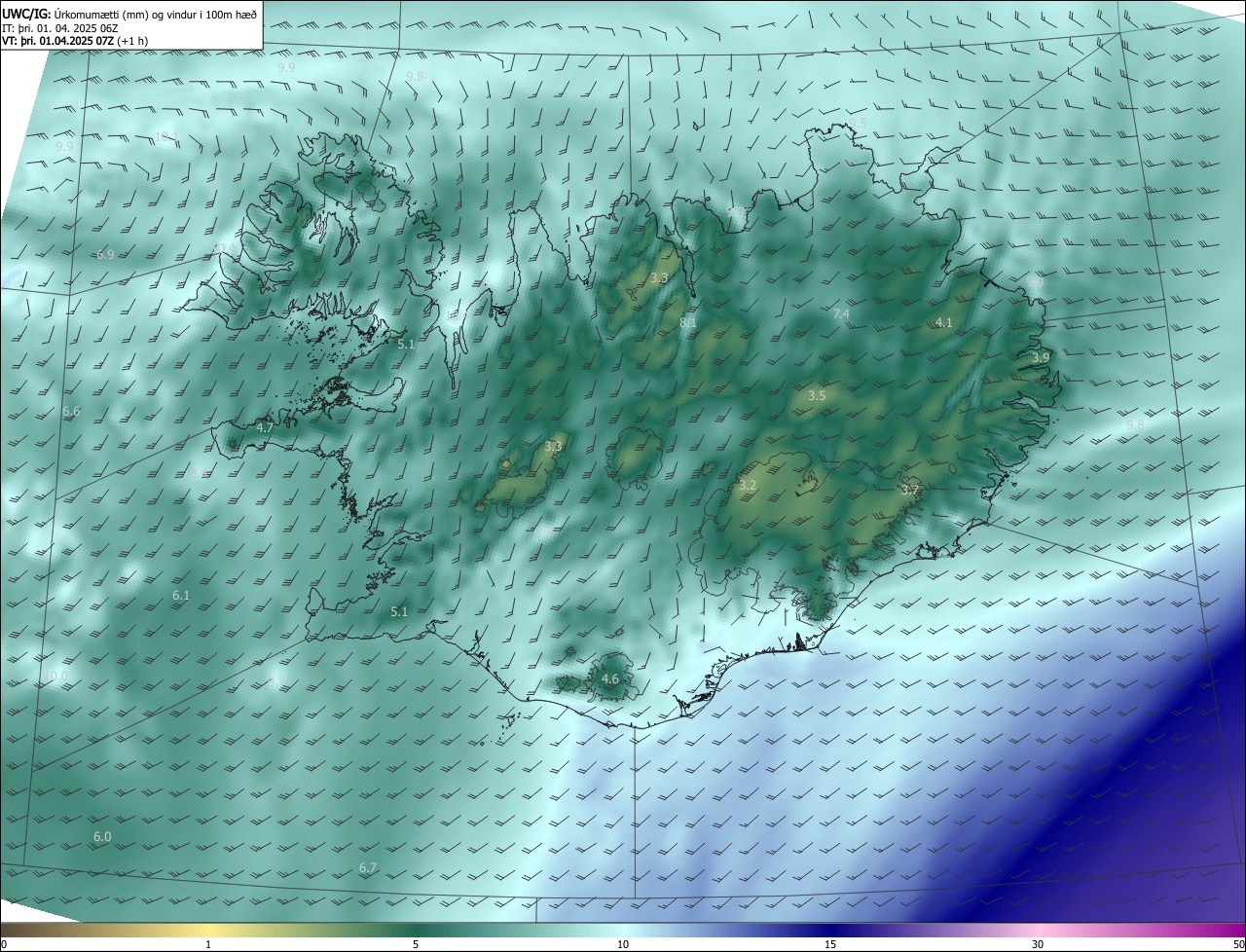Click the 4.7 value on Snæfellsnes peninsula
Viewport: 1246px width, 952px height.
[265, 427]
